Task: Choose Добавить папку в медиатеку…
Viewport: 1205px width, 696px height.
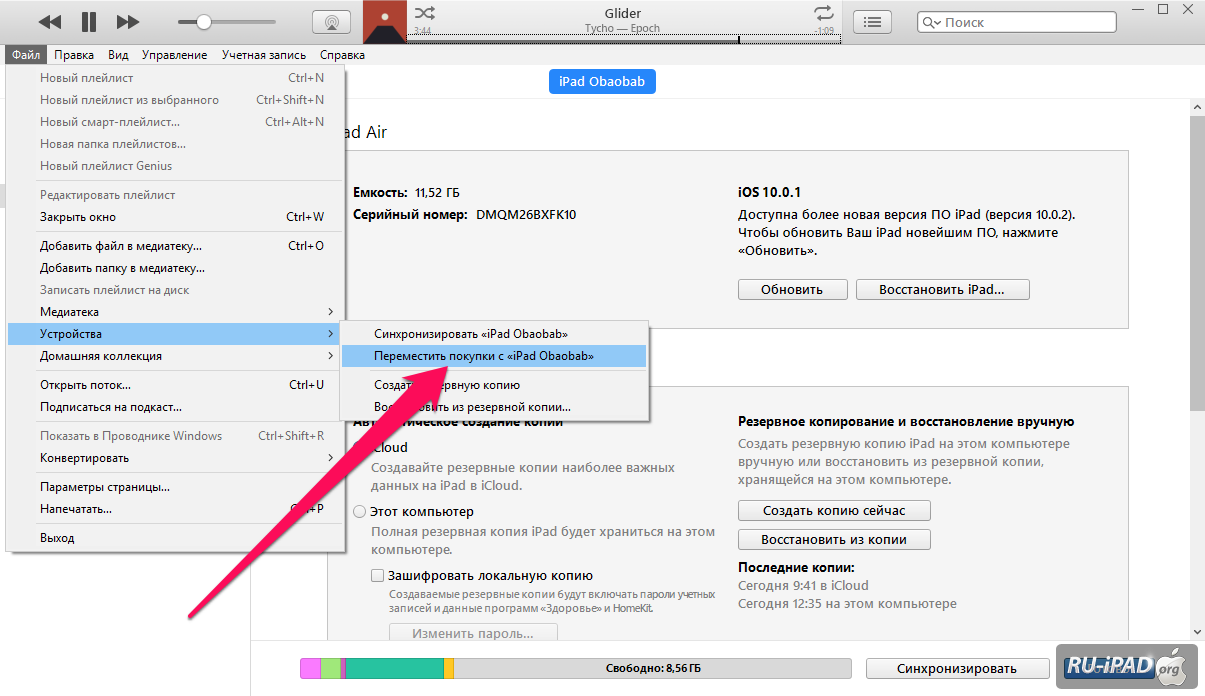Action: [x=176, y=268]
